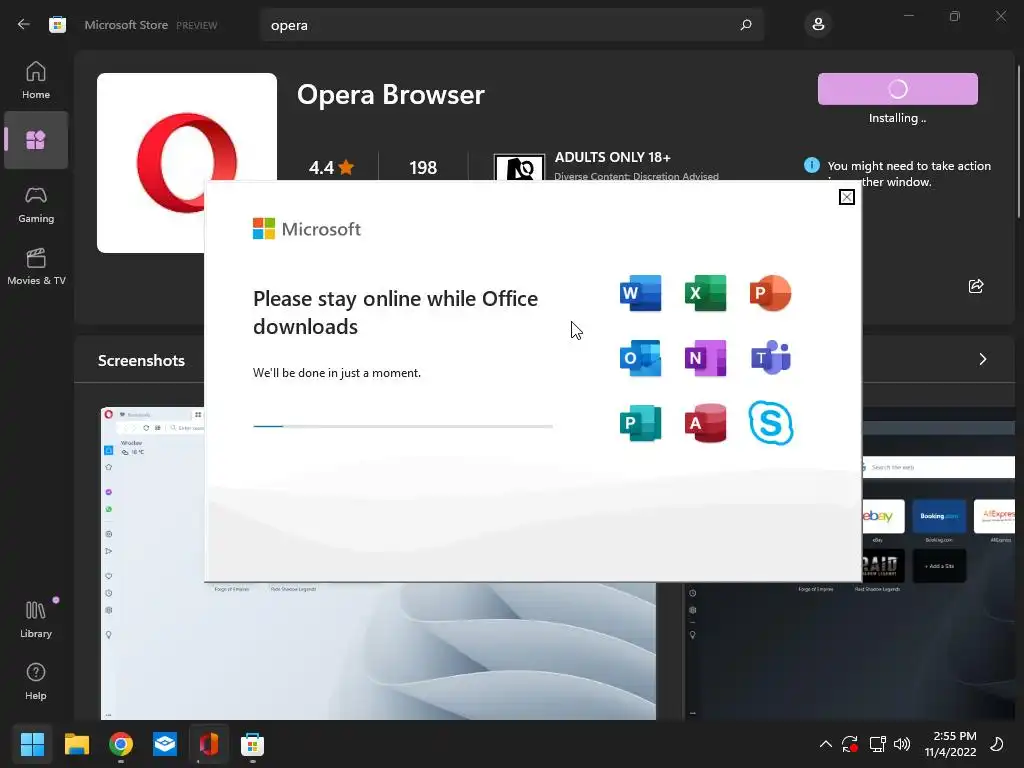Open the clock showing 2:55 PM

pos(950,744)
